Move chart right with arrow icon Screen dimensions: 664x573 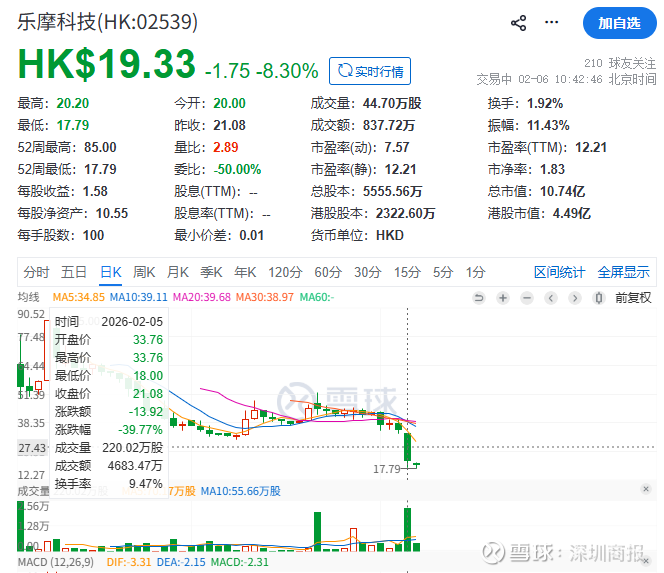coord(575,298)
